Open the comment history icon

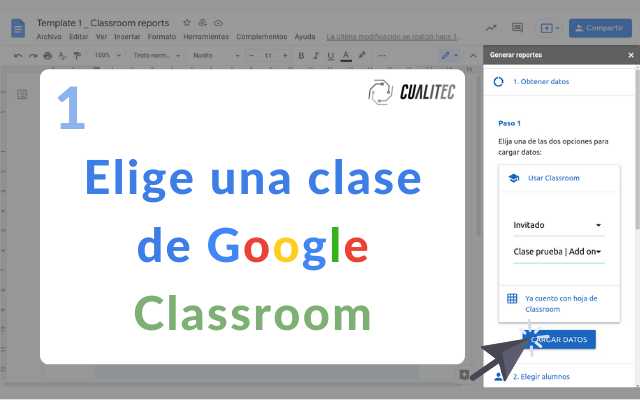click(x=517, y=28)
